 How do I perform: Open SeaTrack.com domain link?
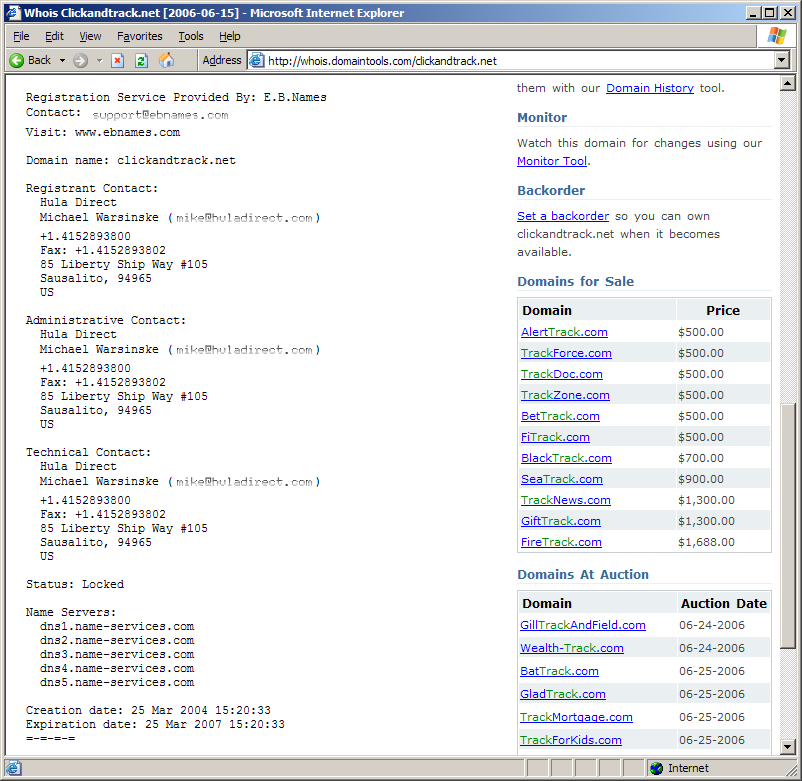point(562,479)
